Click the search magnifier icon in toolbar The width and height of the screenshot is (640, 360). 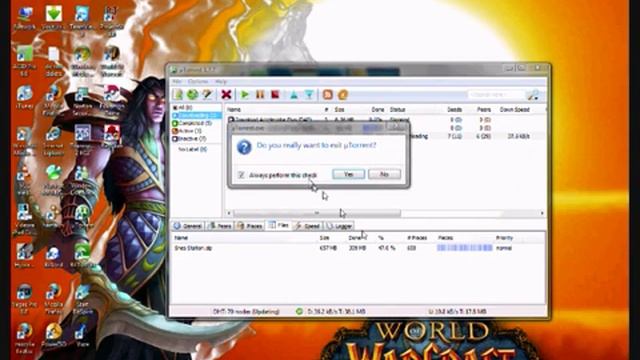pyautogui.click(x=533, y=95)
